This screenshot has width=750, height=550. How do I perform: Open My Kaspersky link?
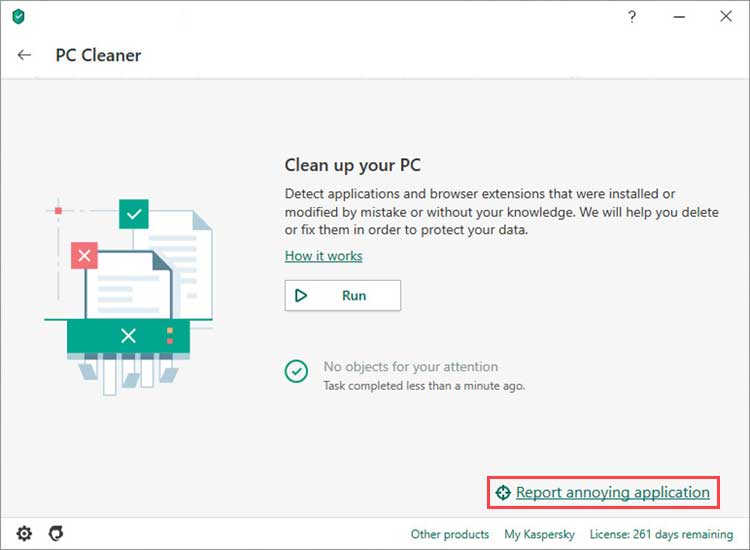coord(540,534)
